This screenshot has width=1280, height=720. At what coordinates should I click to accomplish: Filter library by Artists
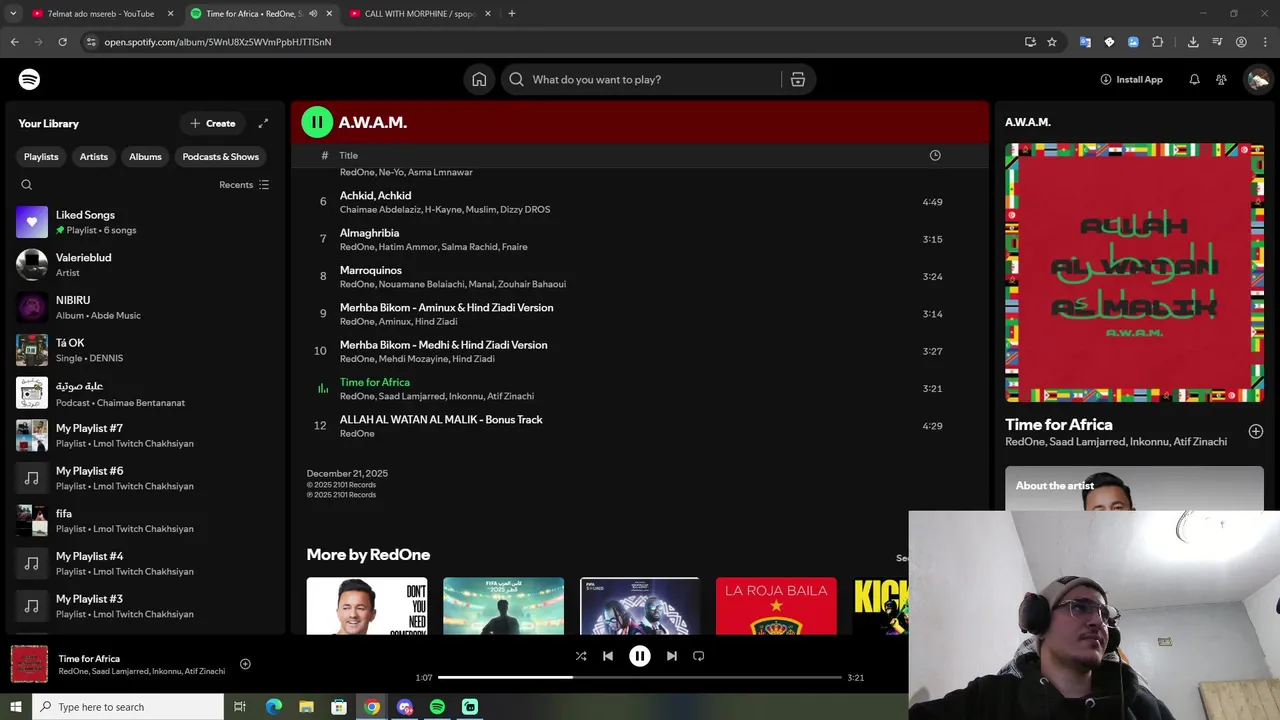click(x=94, y=157)
